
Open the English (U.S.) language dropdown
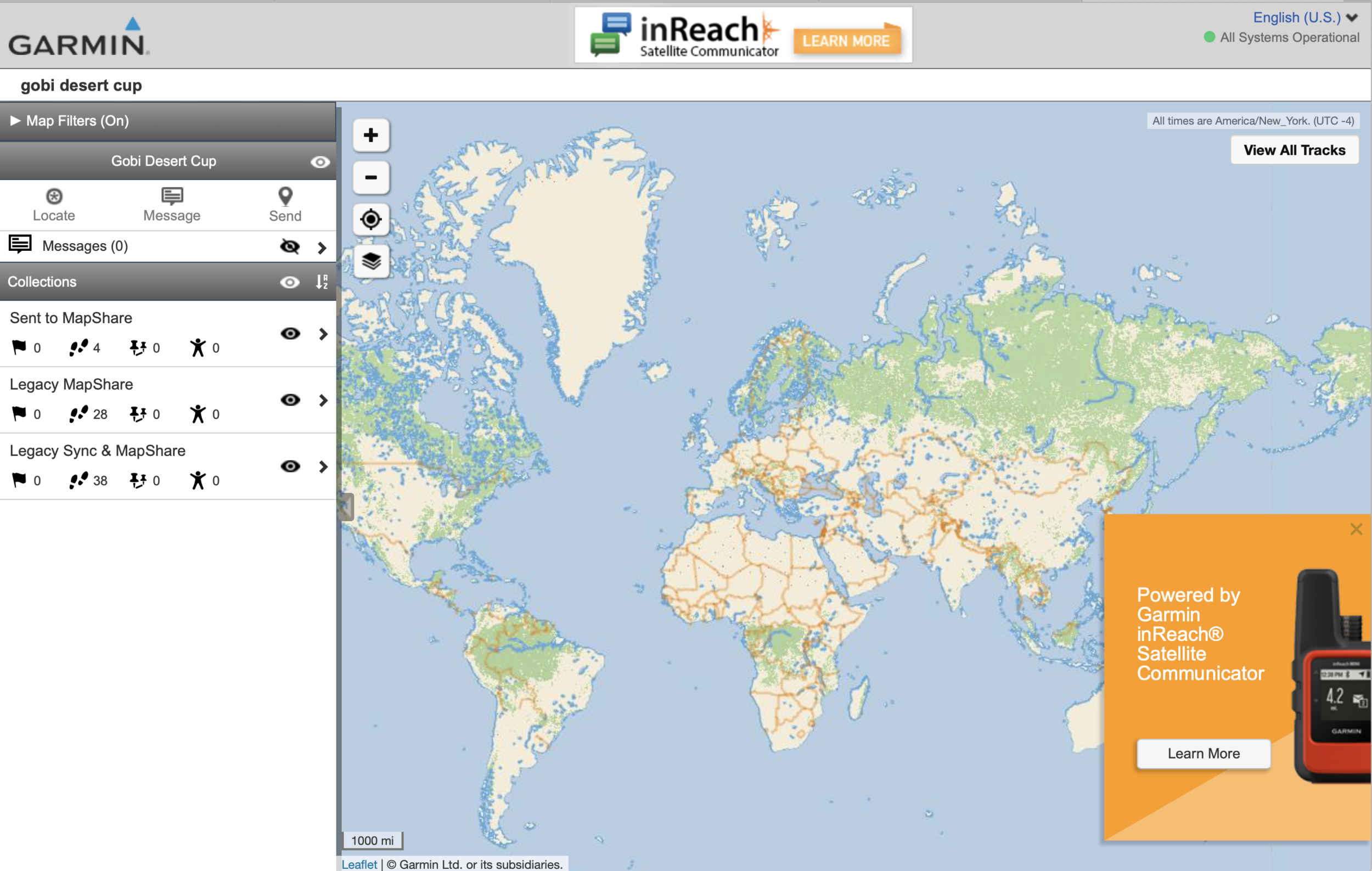tap(1306, 18)
